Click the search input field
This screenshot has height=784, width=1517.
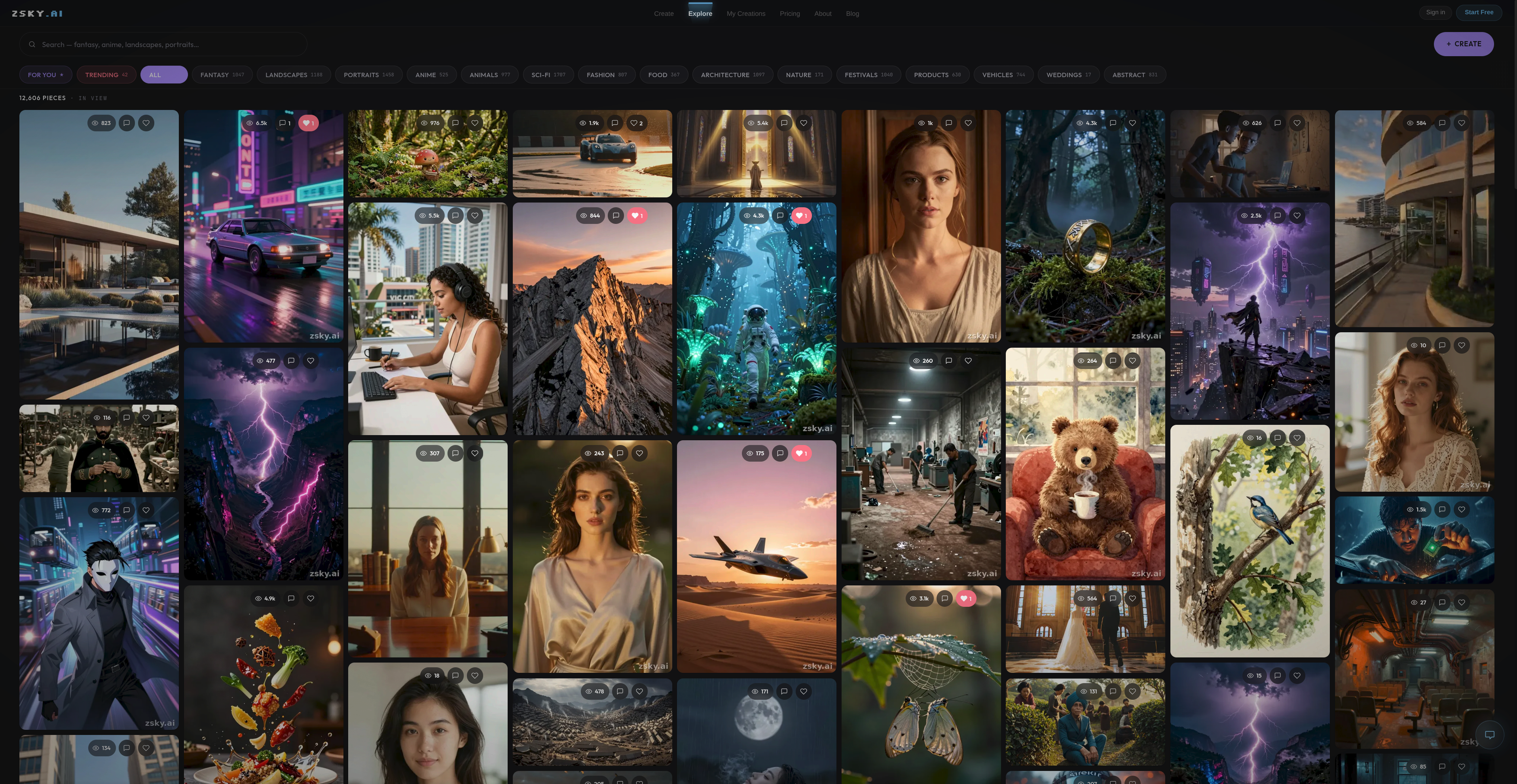(x=165, y=44)
